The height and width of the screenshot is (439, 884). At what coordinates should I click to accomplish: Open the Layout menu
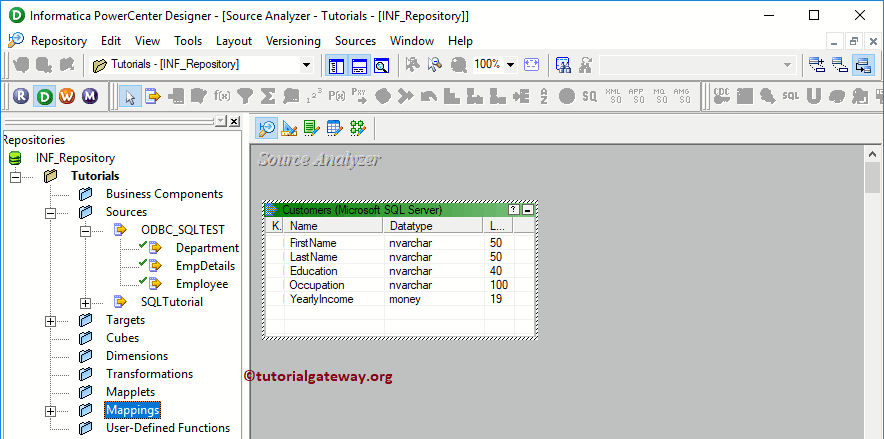234,41
